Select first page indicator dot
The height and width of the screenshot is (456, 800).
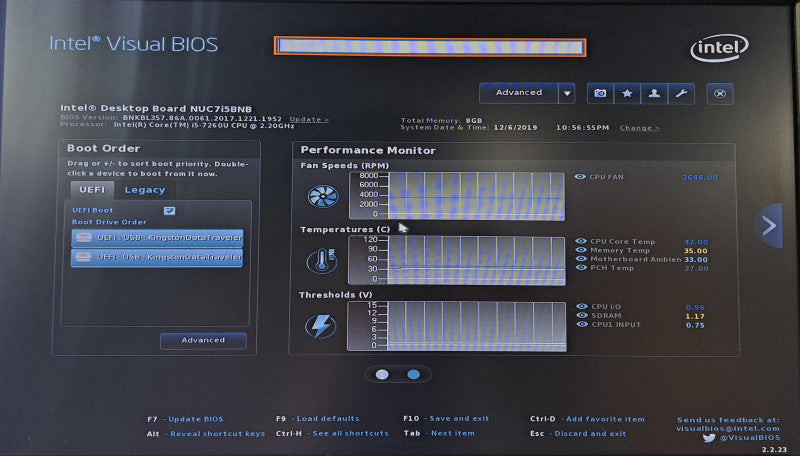(x=382, y=374)
